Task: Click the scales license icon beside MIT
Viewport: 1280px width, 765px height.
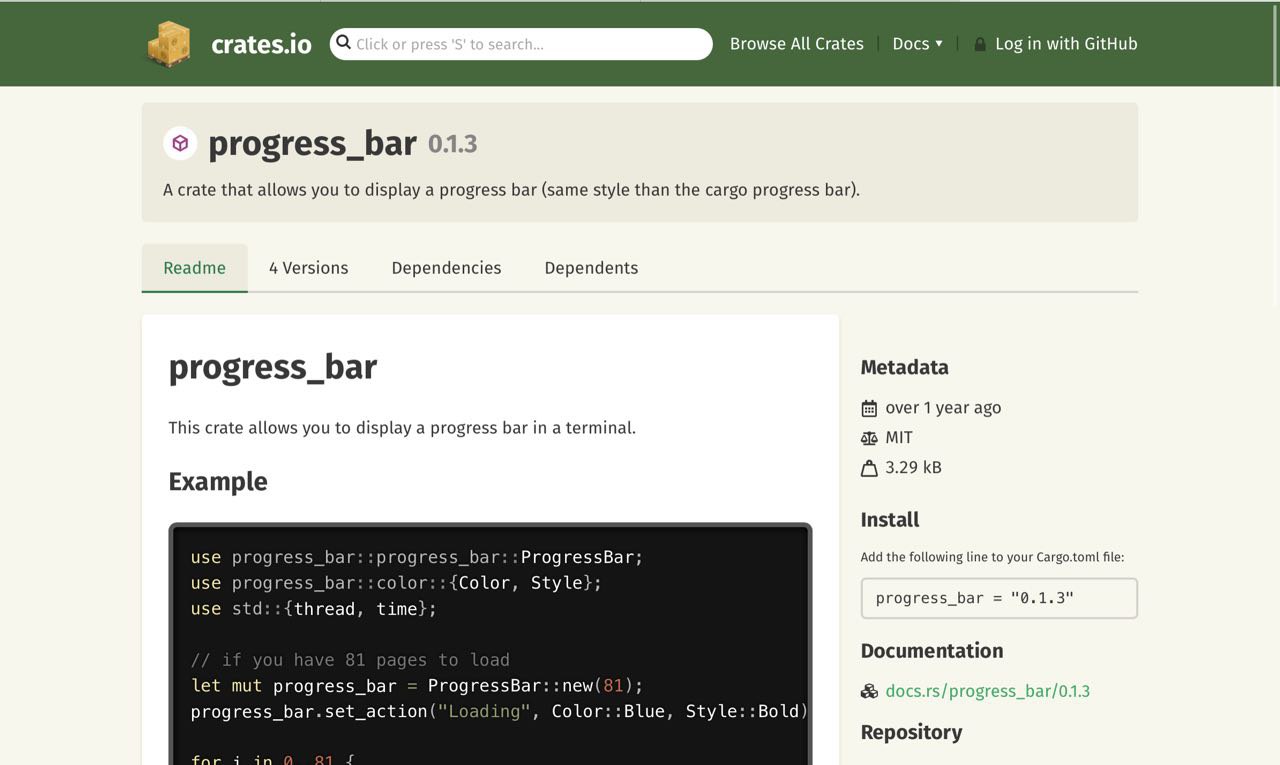Action: (x=869, y=438)
